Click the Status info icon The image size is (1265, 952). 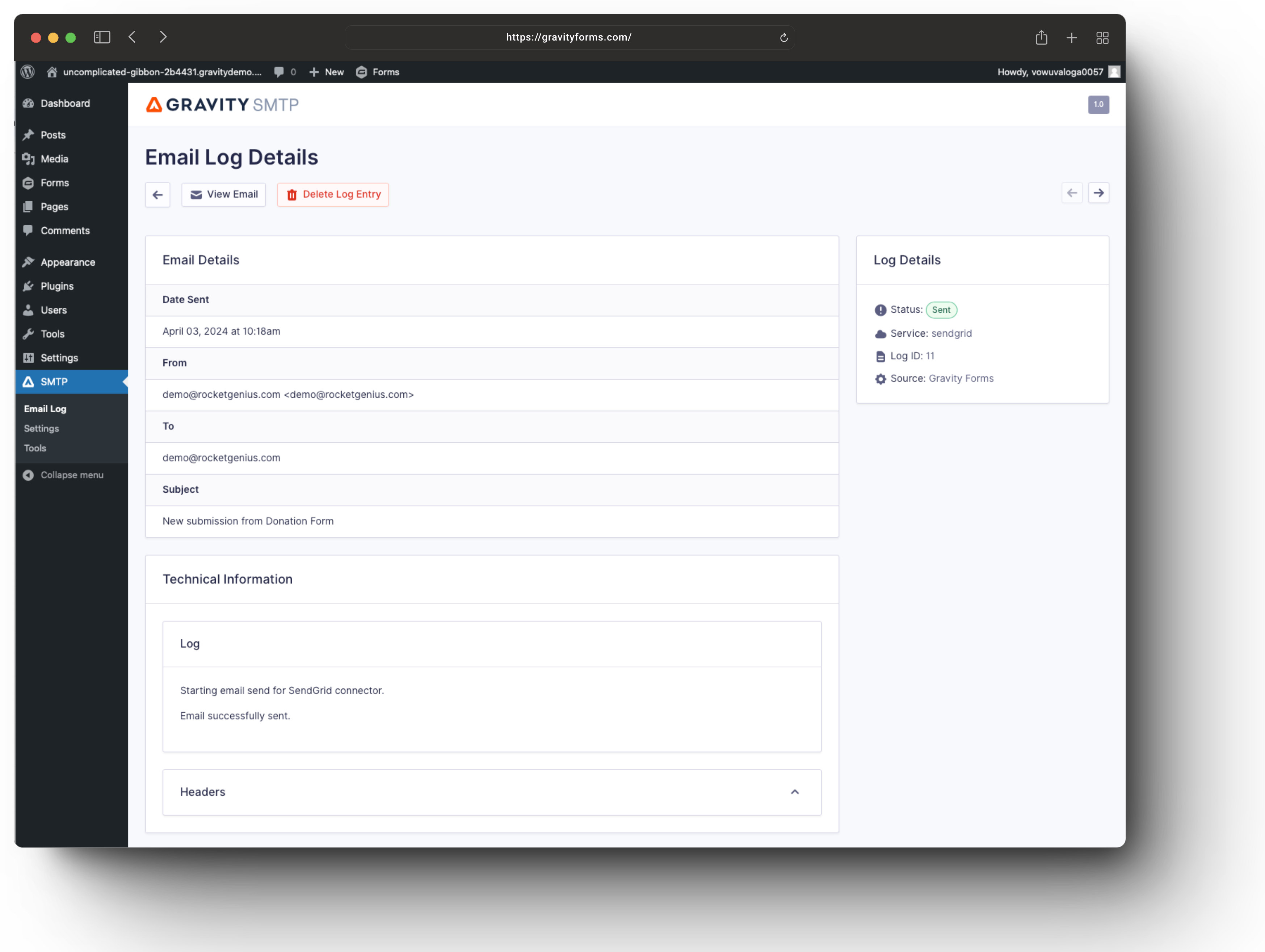880,310
